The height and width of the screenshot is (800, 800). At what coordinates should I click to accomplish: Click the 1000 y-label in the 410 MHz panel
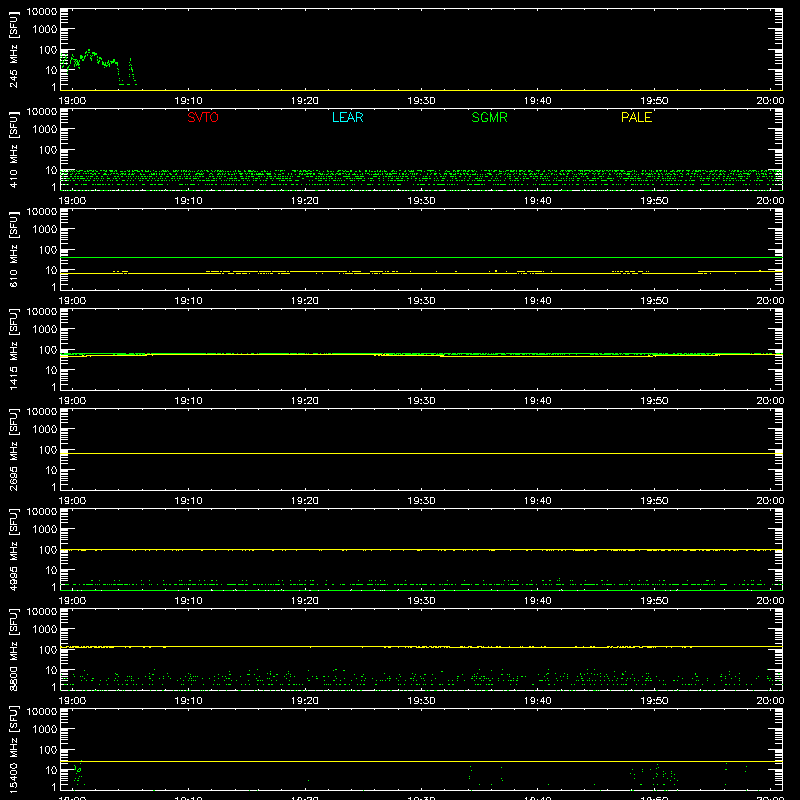point(45,130)
